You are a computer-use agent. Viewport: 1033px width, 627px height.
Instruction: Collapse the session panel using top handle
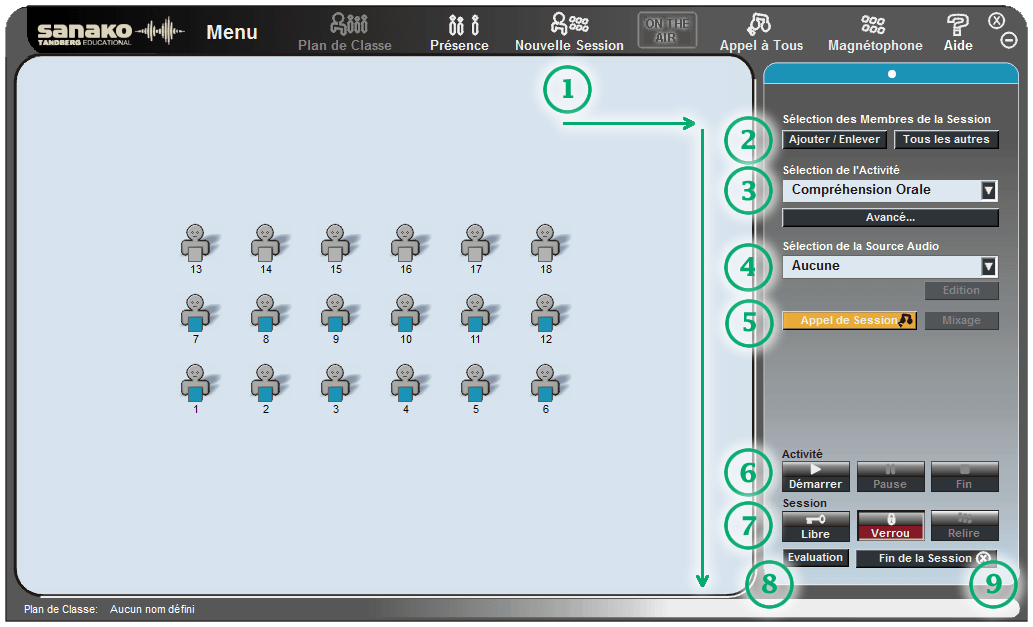pyautogui.click(x=891, y=74)
